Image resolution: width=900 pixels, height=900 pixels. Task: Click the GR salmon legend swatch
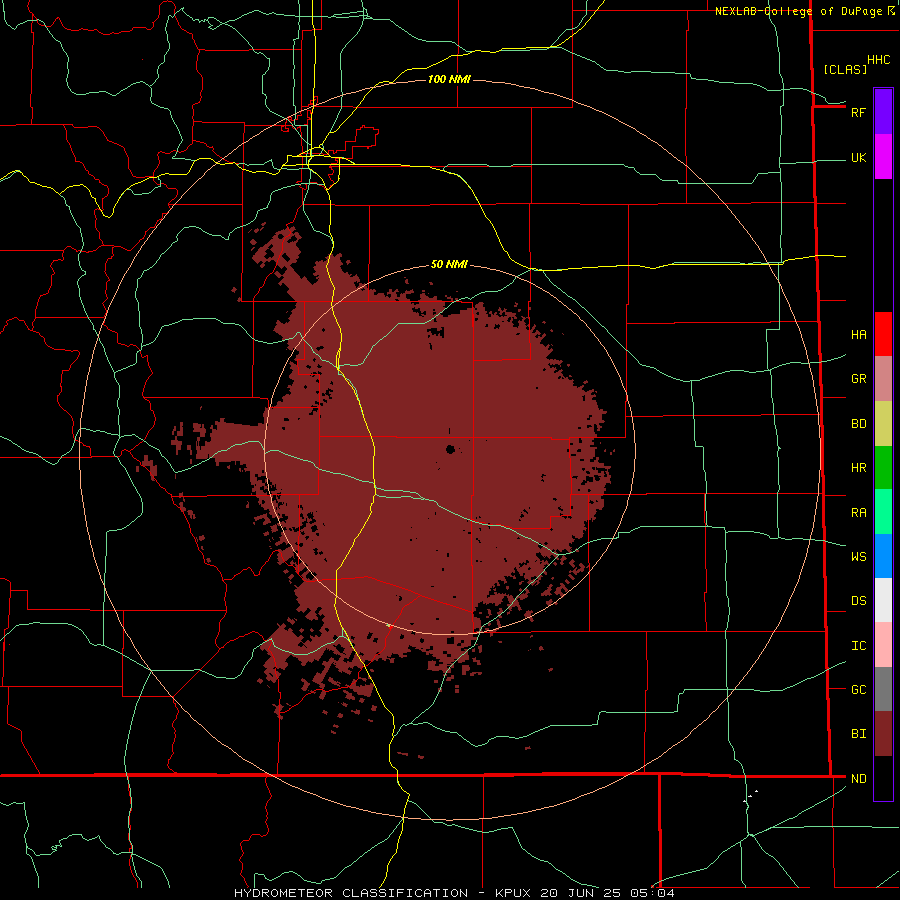click(x=883, y=379)
